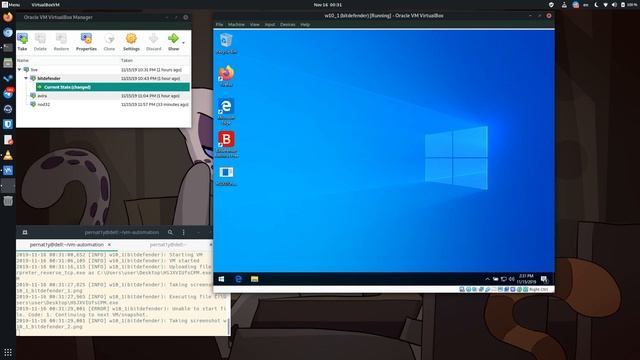This screenshot has height=360, width=640.
Task: Click the desktop icon below Bitdefender
Action: point(226,176)
